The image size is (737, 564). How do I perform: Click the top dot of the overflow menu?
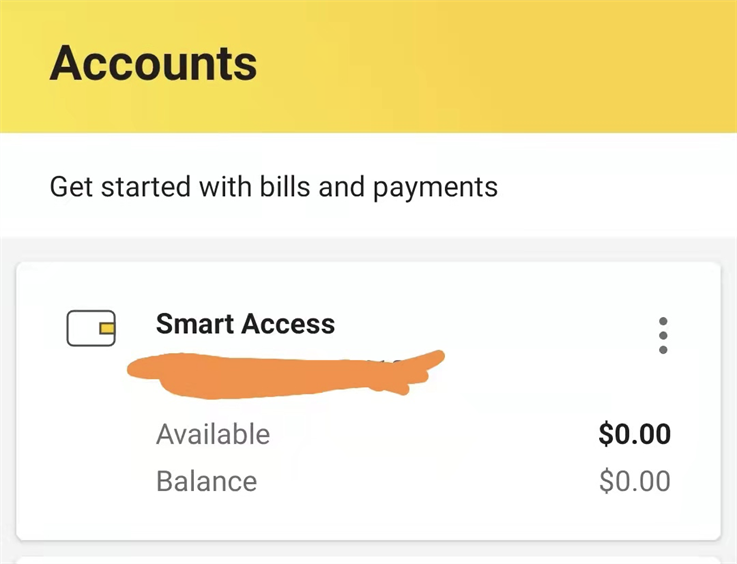coord(663,321)
